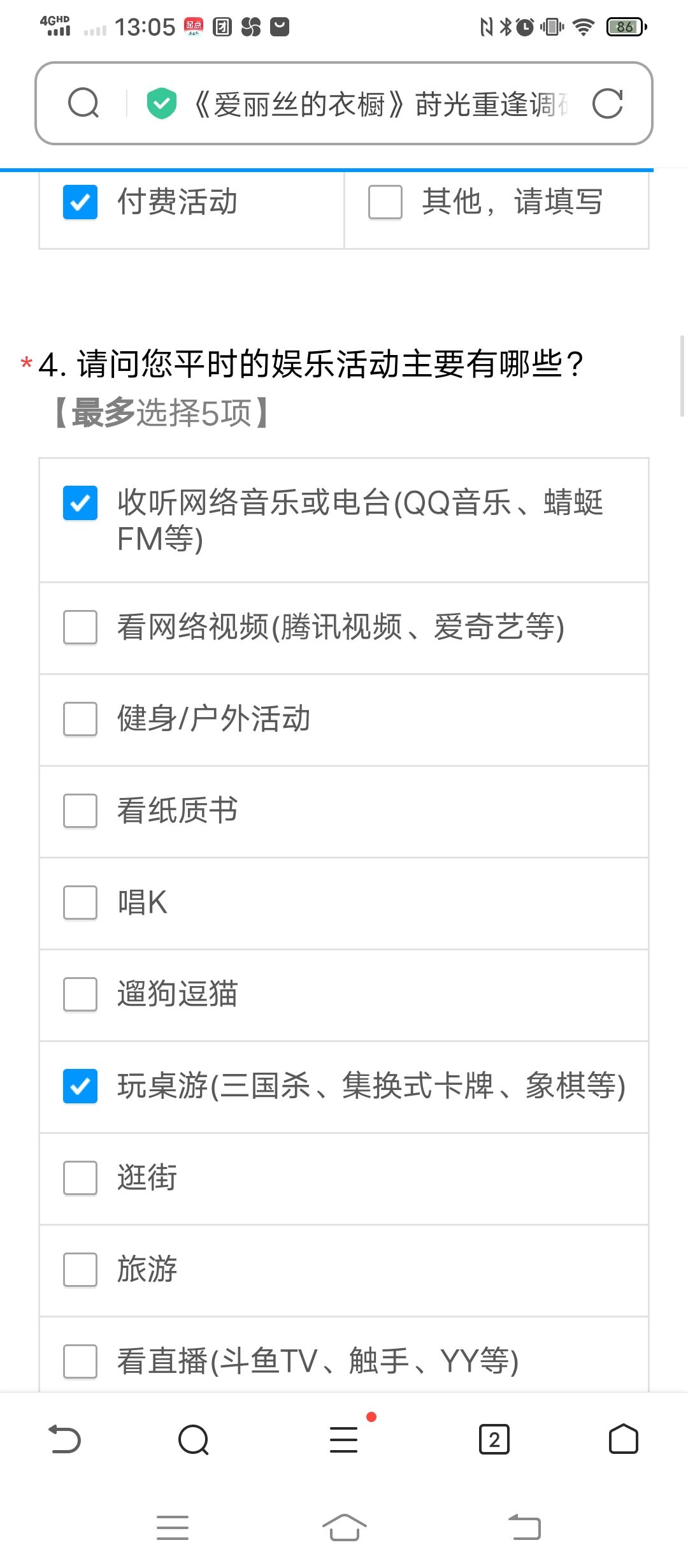Screen dimensions: 688x1568
Task: Open search from bottom toolbar magnifier
Action: tap(194, 1439)
